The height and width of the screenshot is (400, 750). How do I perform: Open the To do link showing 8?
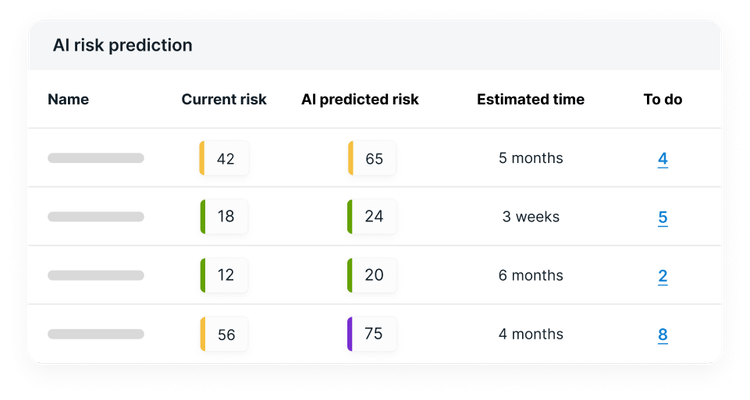point(663,335)
